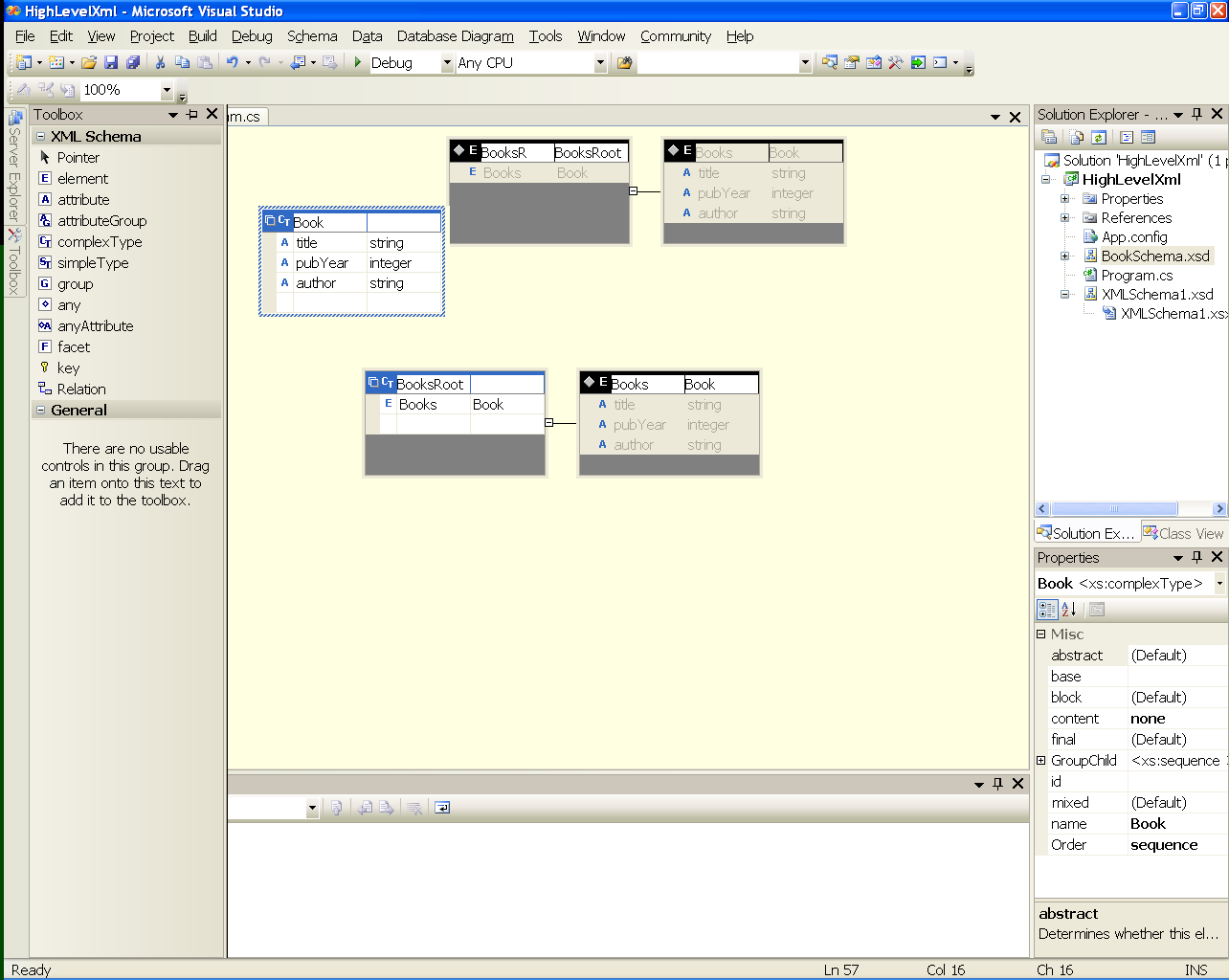Expand the BookSchema.xsd node

tap(1064, 256)
